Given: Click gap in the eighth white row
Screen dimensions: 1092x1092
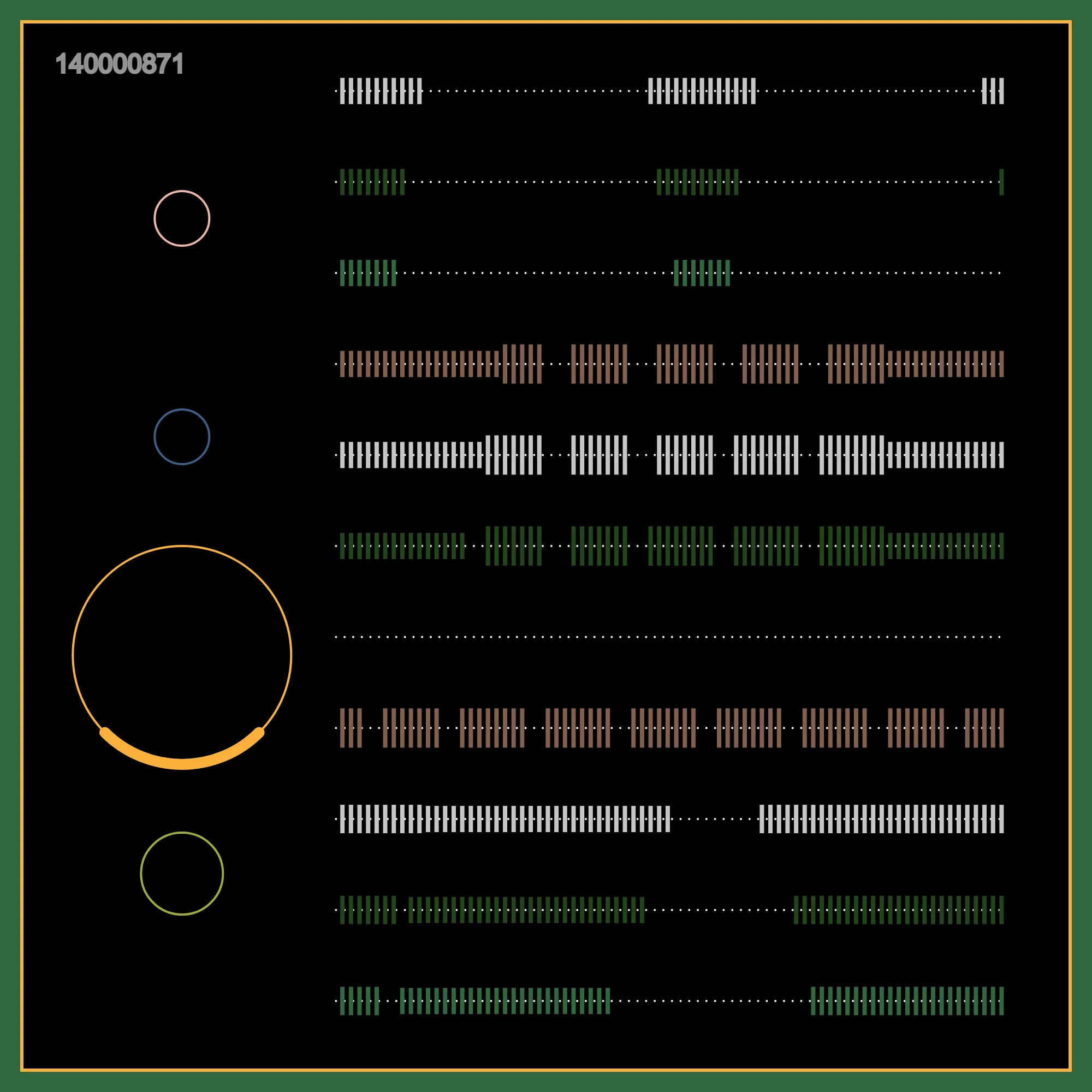Looking at the screenshot, I should tap(714, 819).
